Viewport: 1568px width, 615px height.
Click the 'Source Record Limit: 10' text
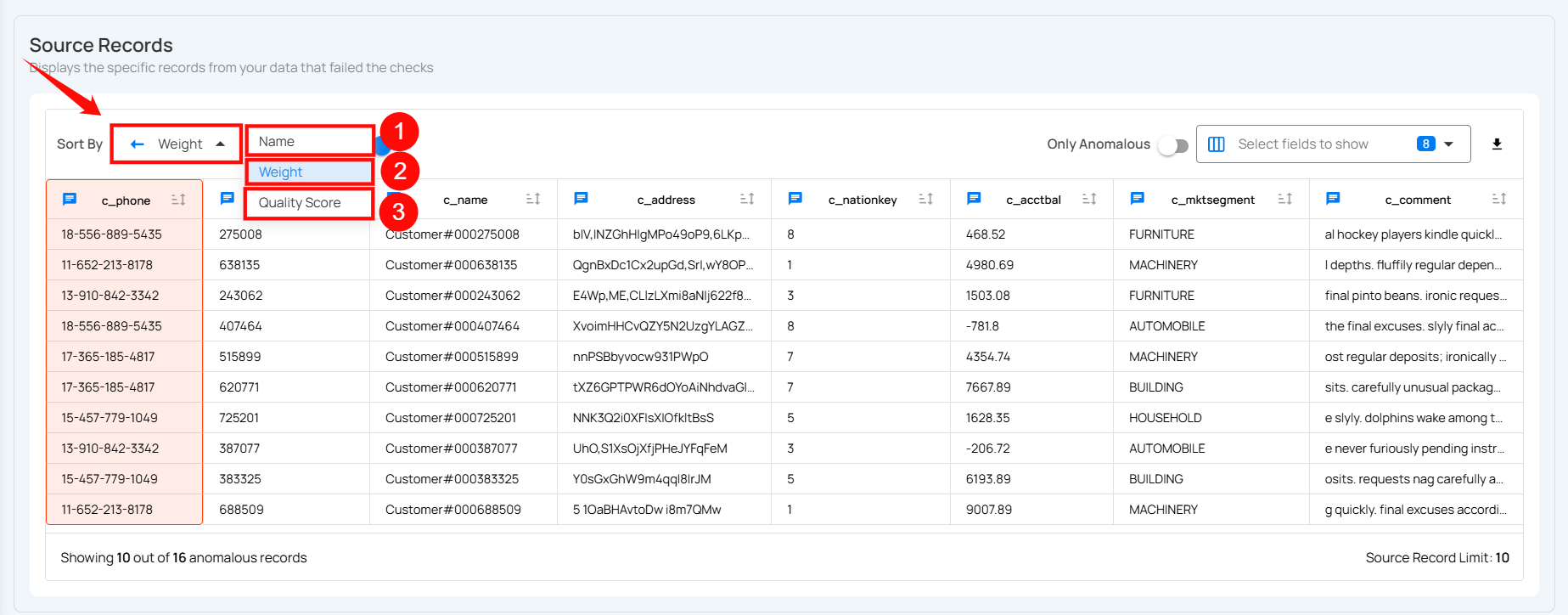(x=1437, y=558)
